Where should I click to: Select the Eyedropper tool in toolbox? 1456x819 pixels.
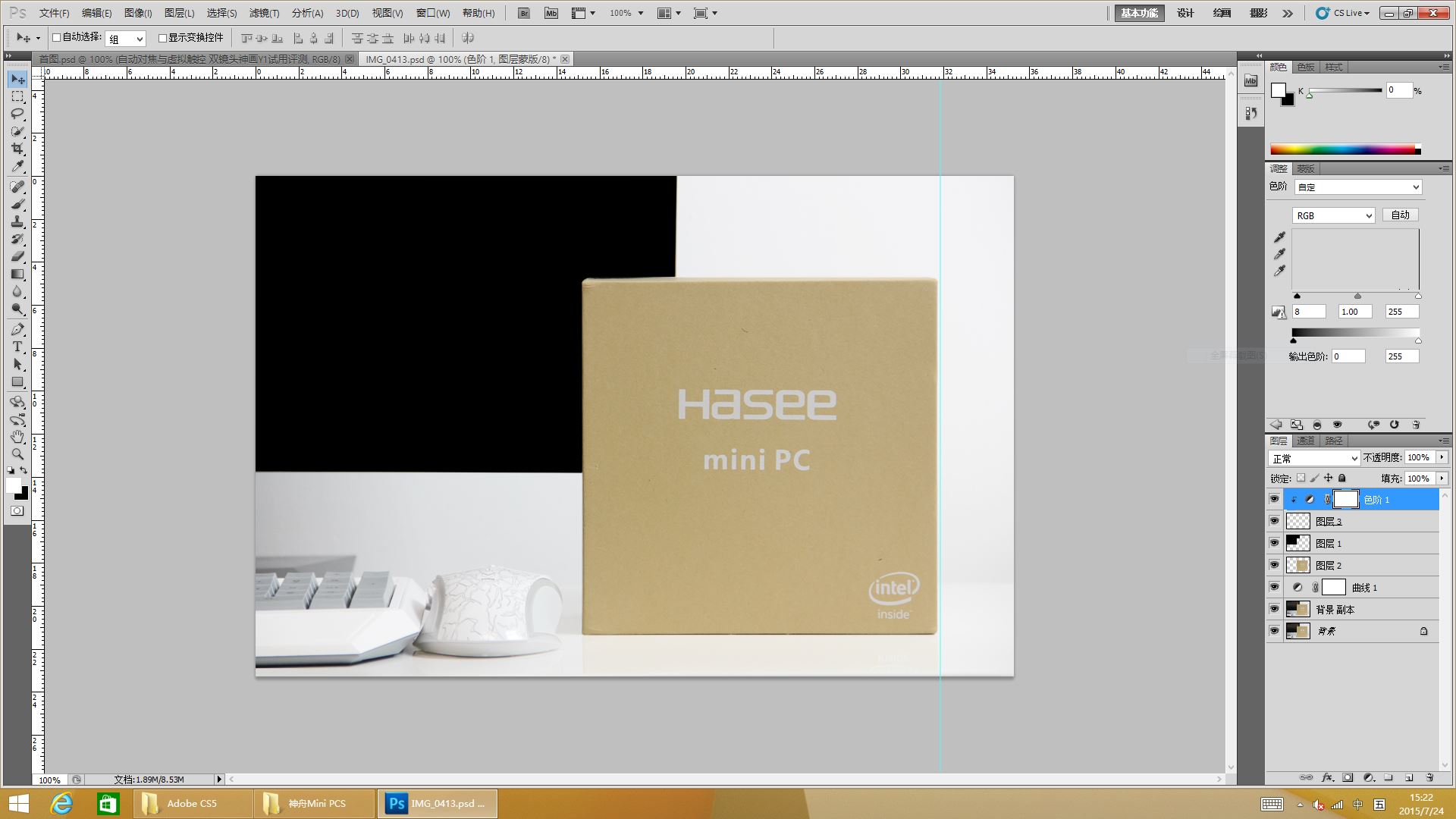point(17,166)
